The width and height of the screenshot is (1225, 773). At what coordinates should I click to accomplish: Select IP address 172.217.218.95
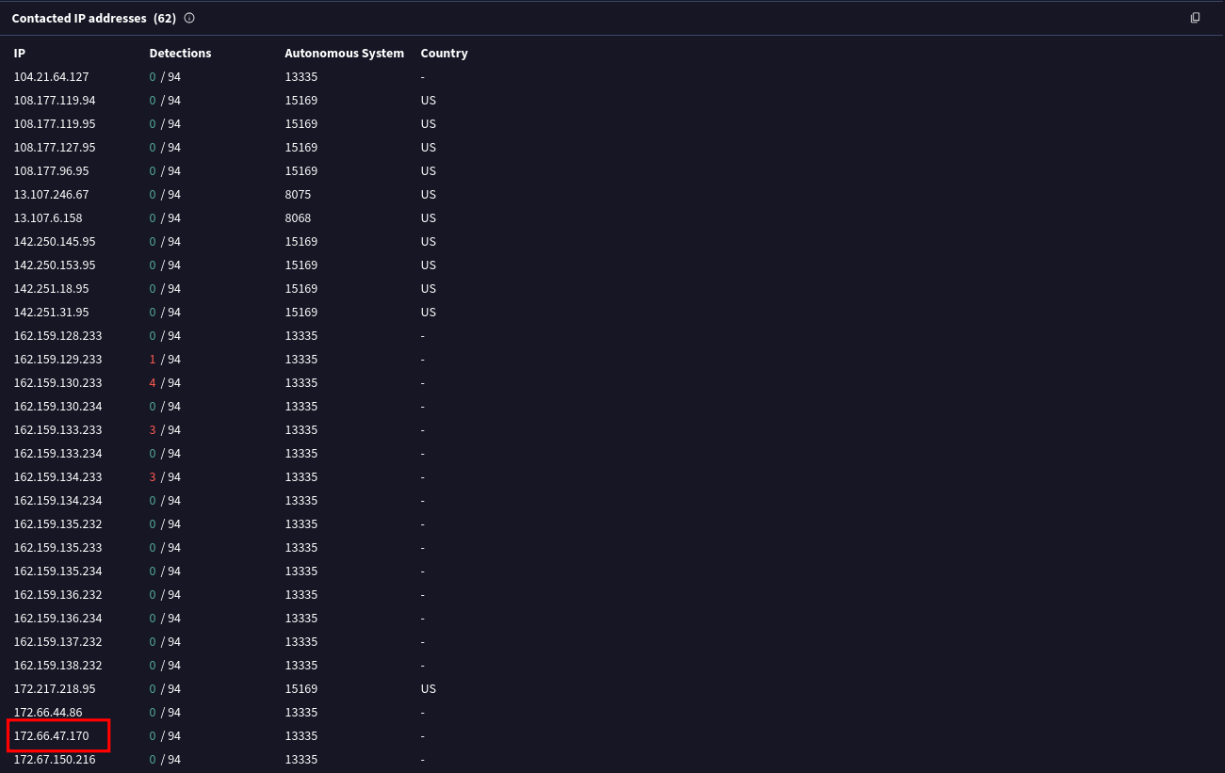pos(54,688)
